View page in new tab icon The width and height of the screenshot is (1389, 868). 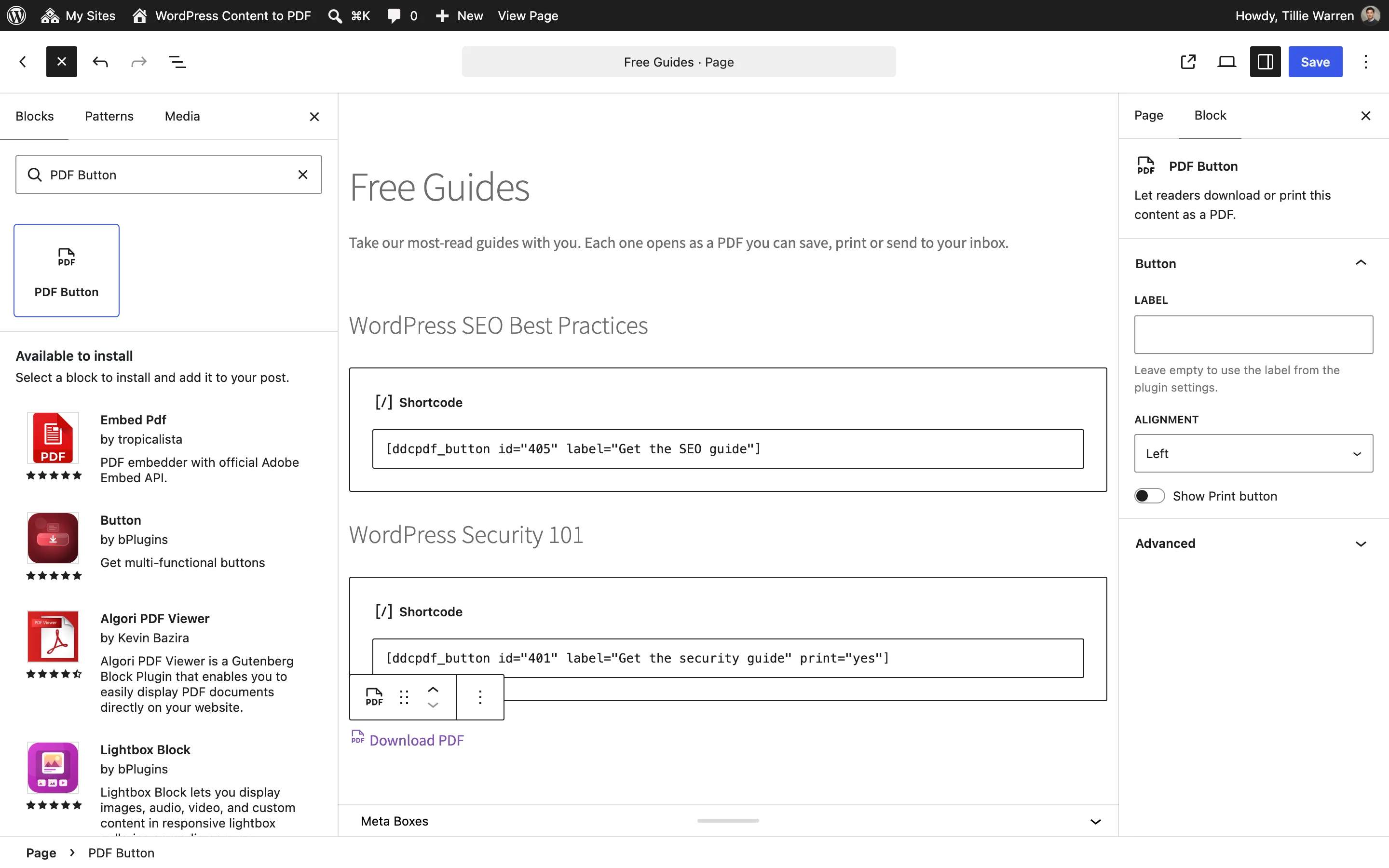(1188, 62)
